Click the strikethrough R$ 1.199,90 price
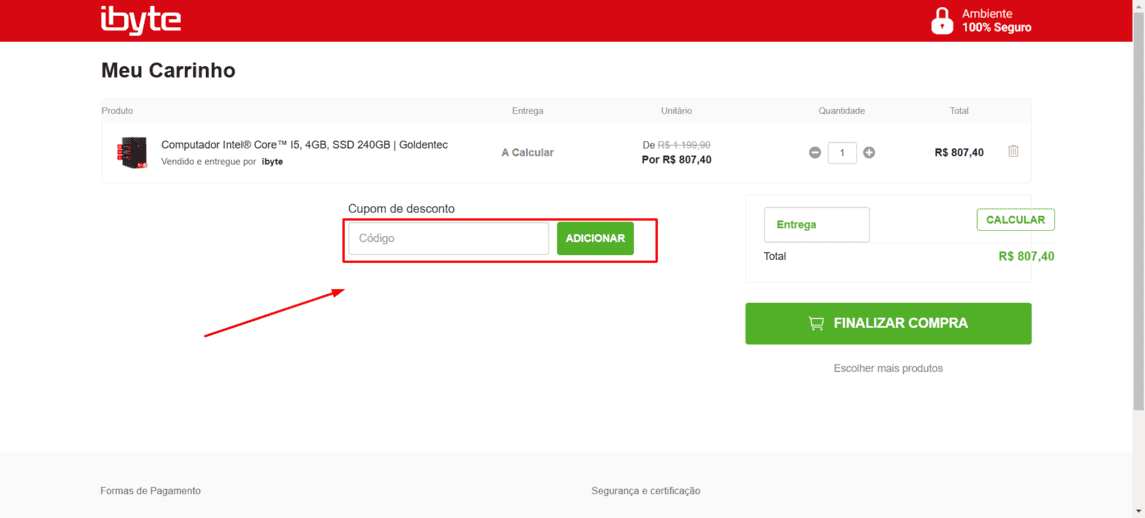Viewport: 1145px width, 518px height. tap(684, 145)
